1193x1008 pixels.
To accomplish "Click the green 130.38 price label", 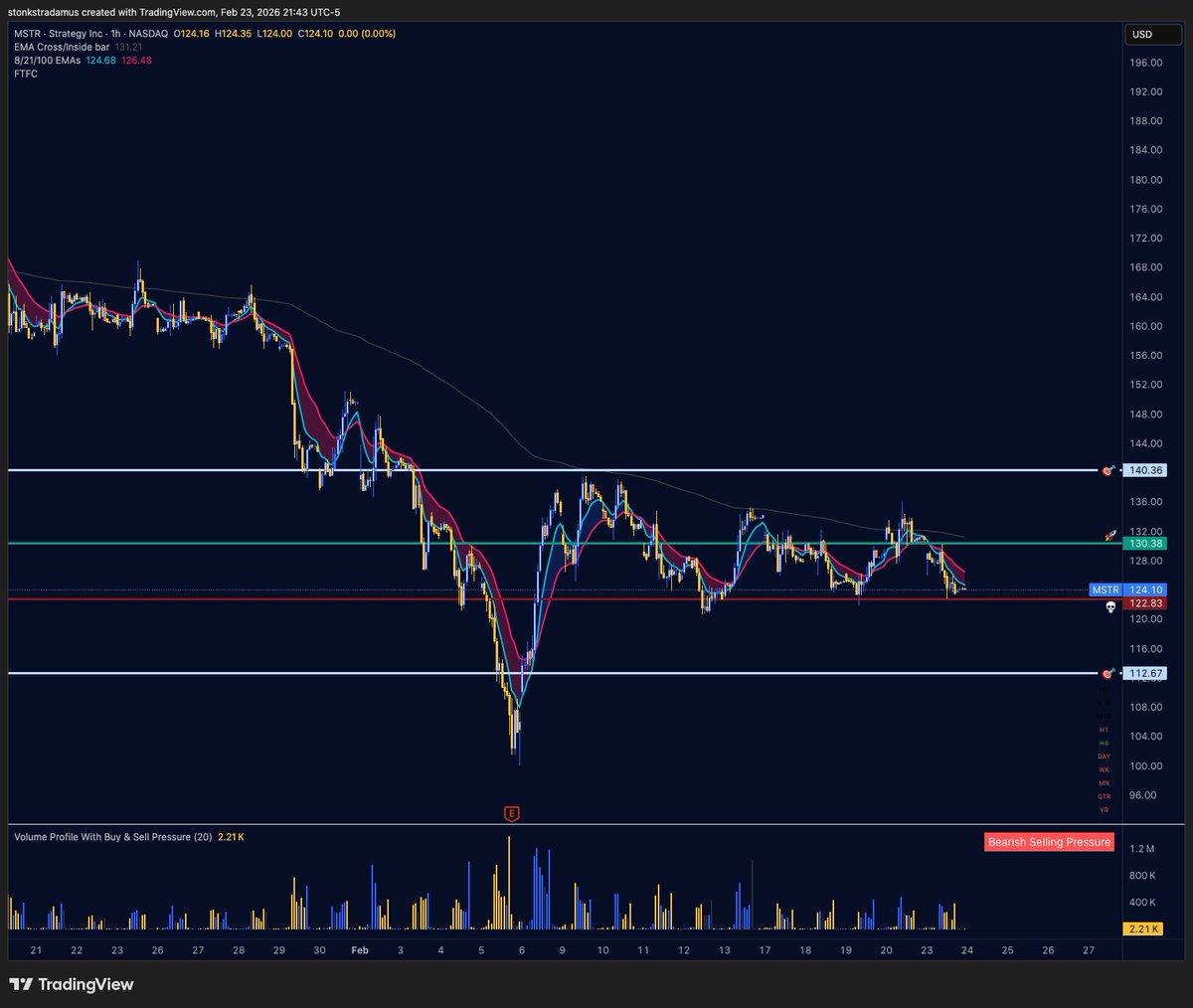I will pyautogui.click(x=1145, y=544).
